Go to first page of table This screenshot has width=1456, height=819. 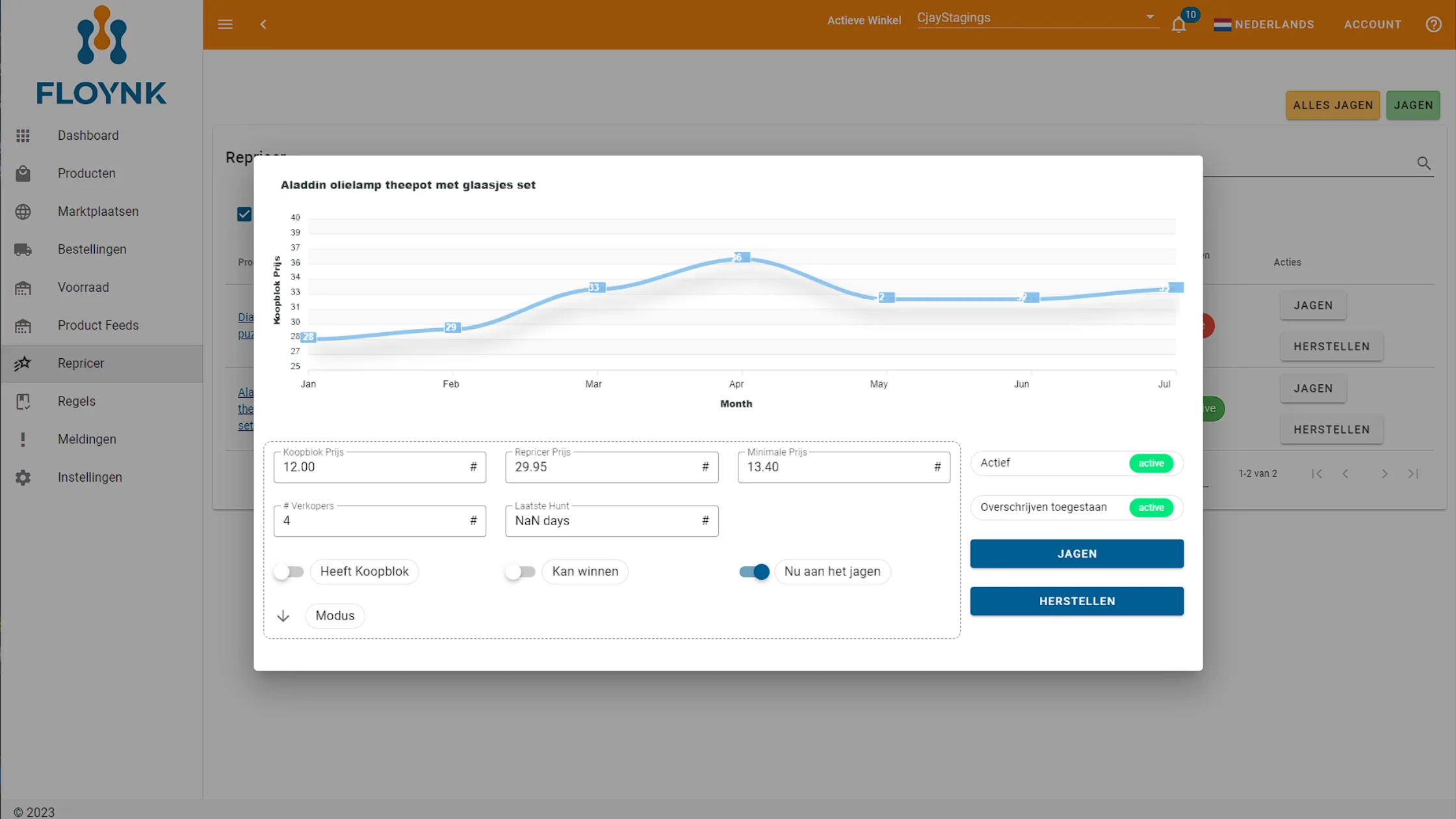[x=1317, y=474]
